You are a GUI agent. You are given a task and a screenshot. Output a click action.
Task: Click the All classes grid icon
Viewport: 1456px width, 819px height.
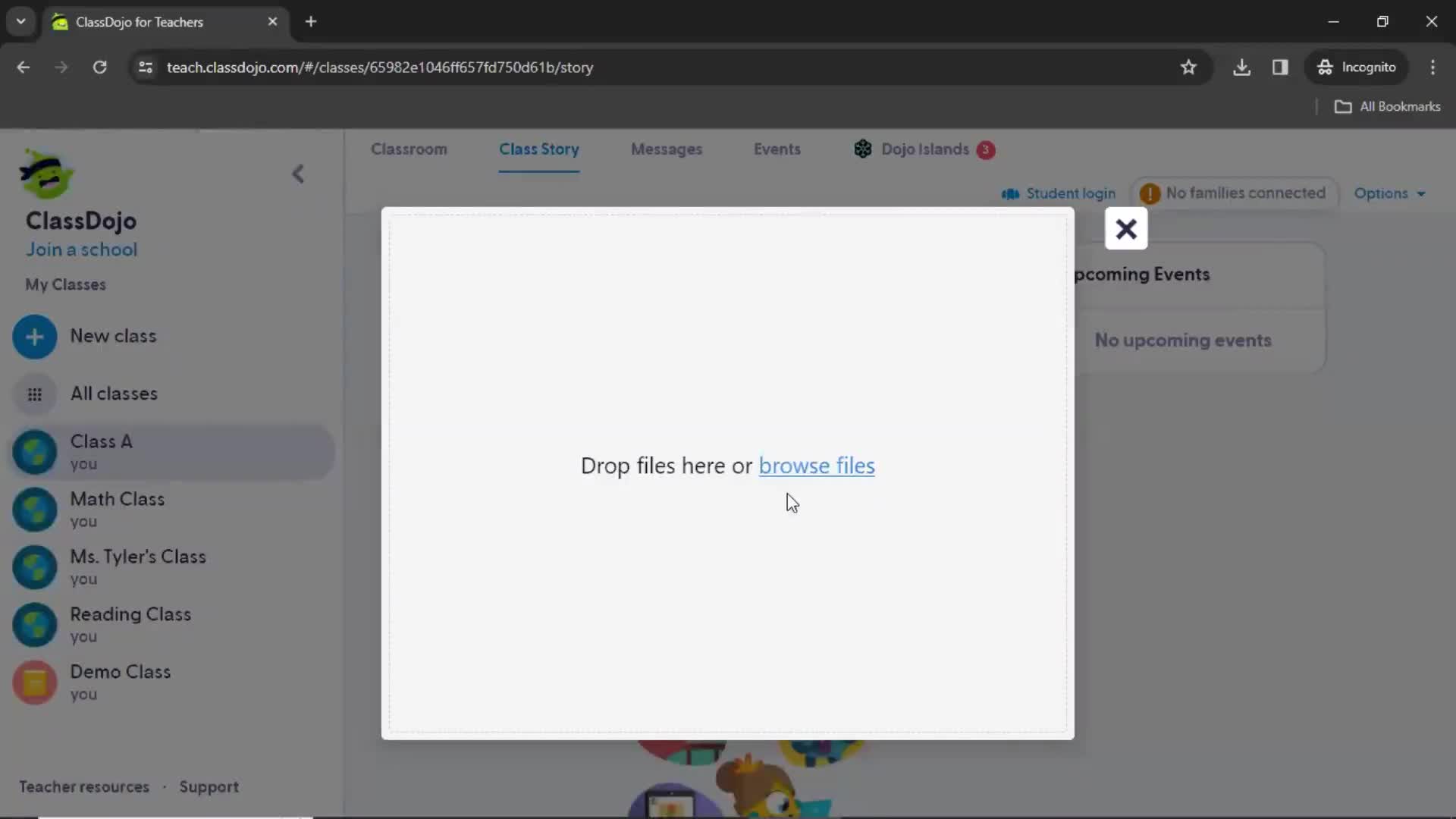[35, 393]
